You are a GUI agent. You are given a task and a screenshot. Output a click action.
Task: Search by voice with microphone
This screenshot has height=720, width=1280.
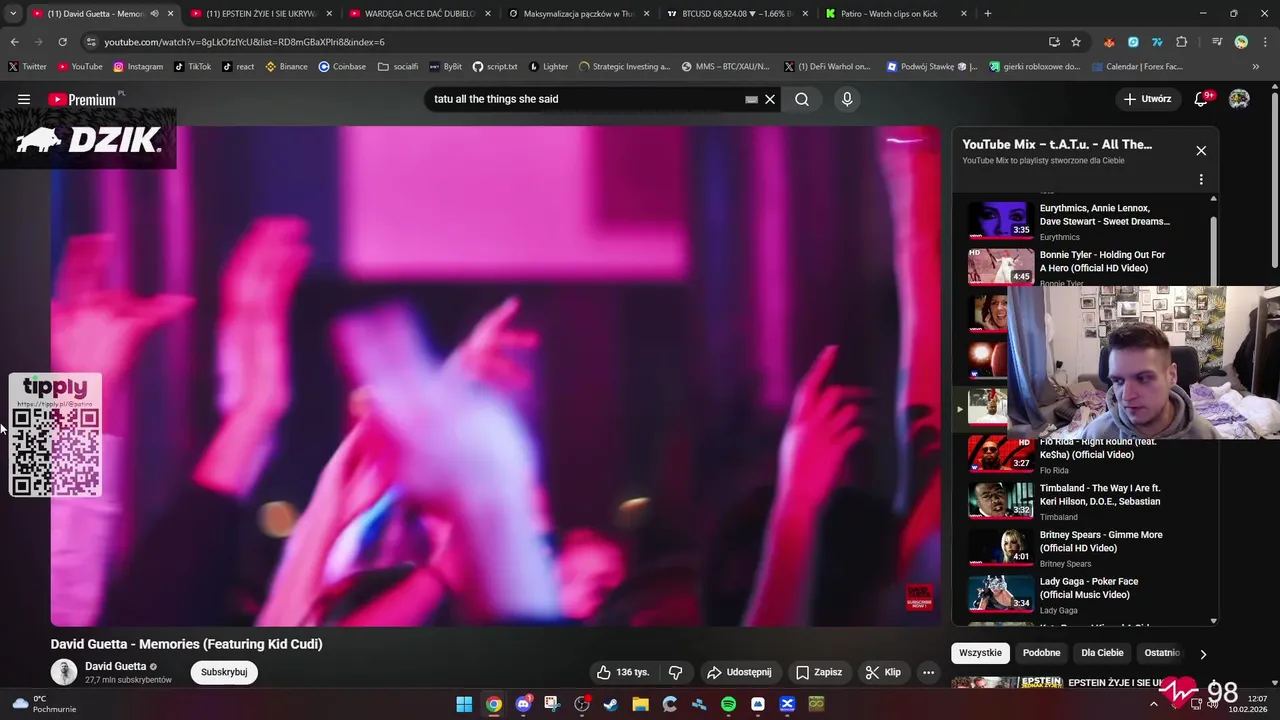(847, 99)
